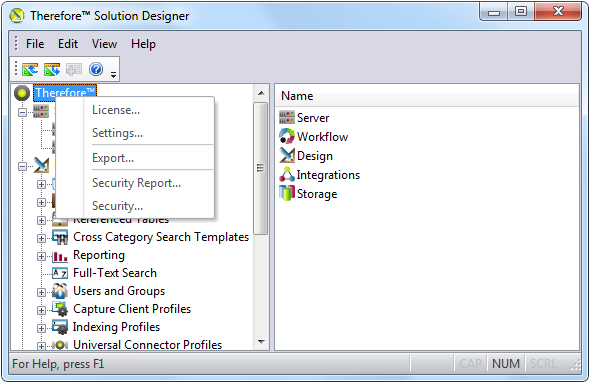590x383 pixels.
Task: Close the Solution Designer window
Action: tap(558, 11)
